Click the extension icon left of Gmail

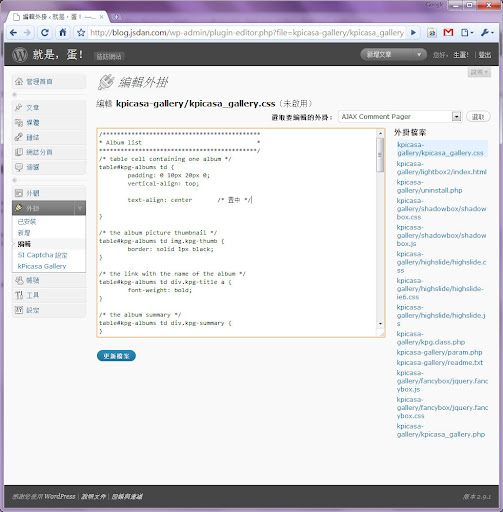coord(432,33)
